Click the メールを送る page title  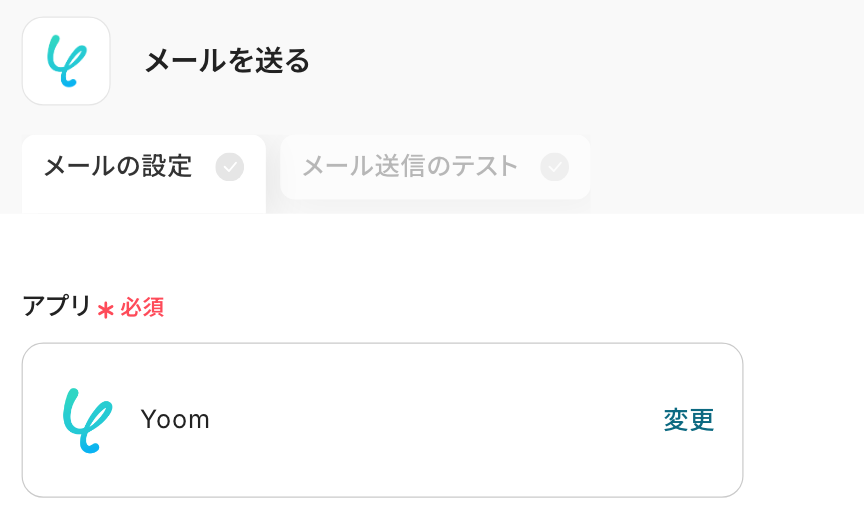[227, 62]
